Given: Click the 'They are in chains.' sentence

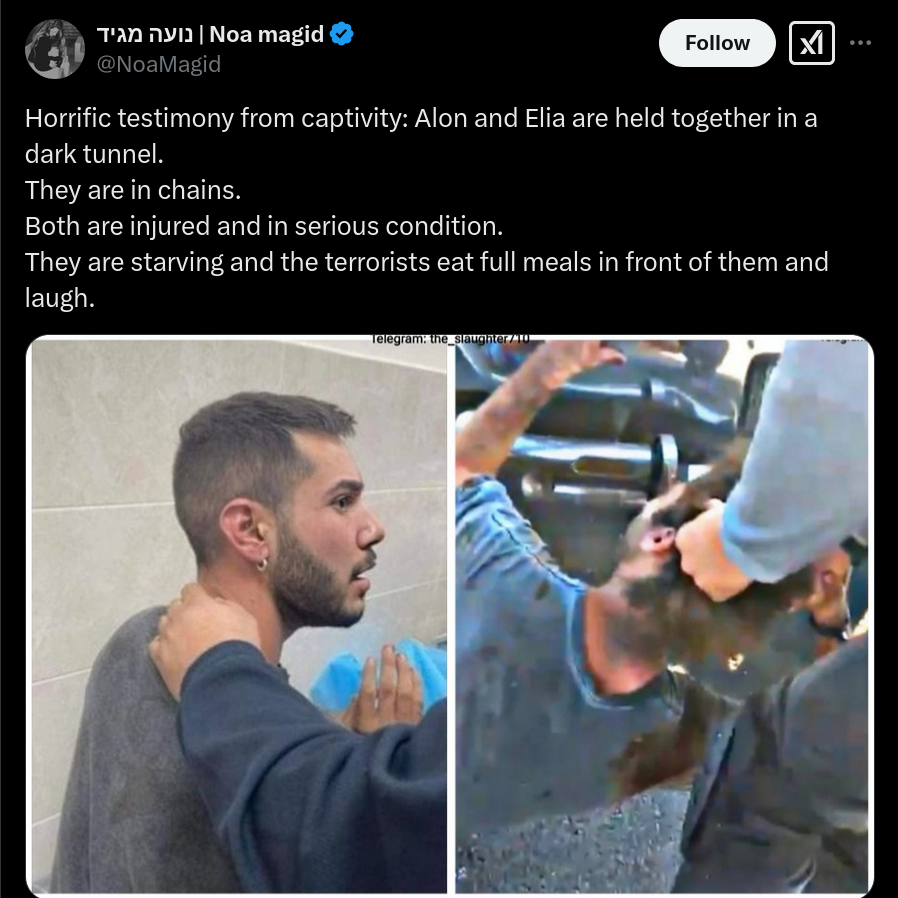Looking at the screenshot, I should 133,190.
